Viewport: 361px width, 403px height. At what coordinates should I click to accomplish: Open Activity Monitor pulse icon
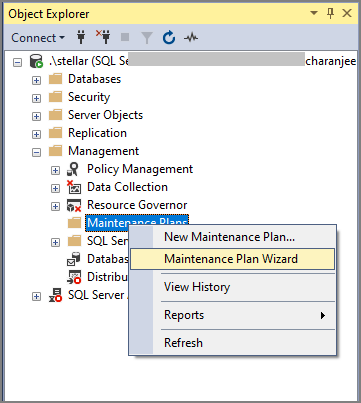[191, 38]
